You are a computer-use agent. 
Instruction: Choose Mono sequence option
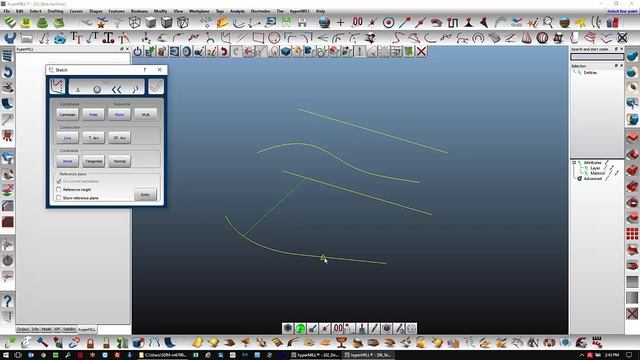pos(119,115)
